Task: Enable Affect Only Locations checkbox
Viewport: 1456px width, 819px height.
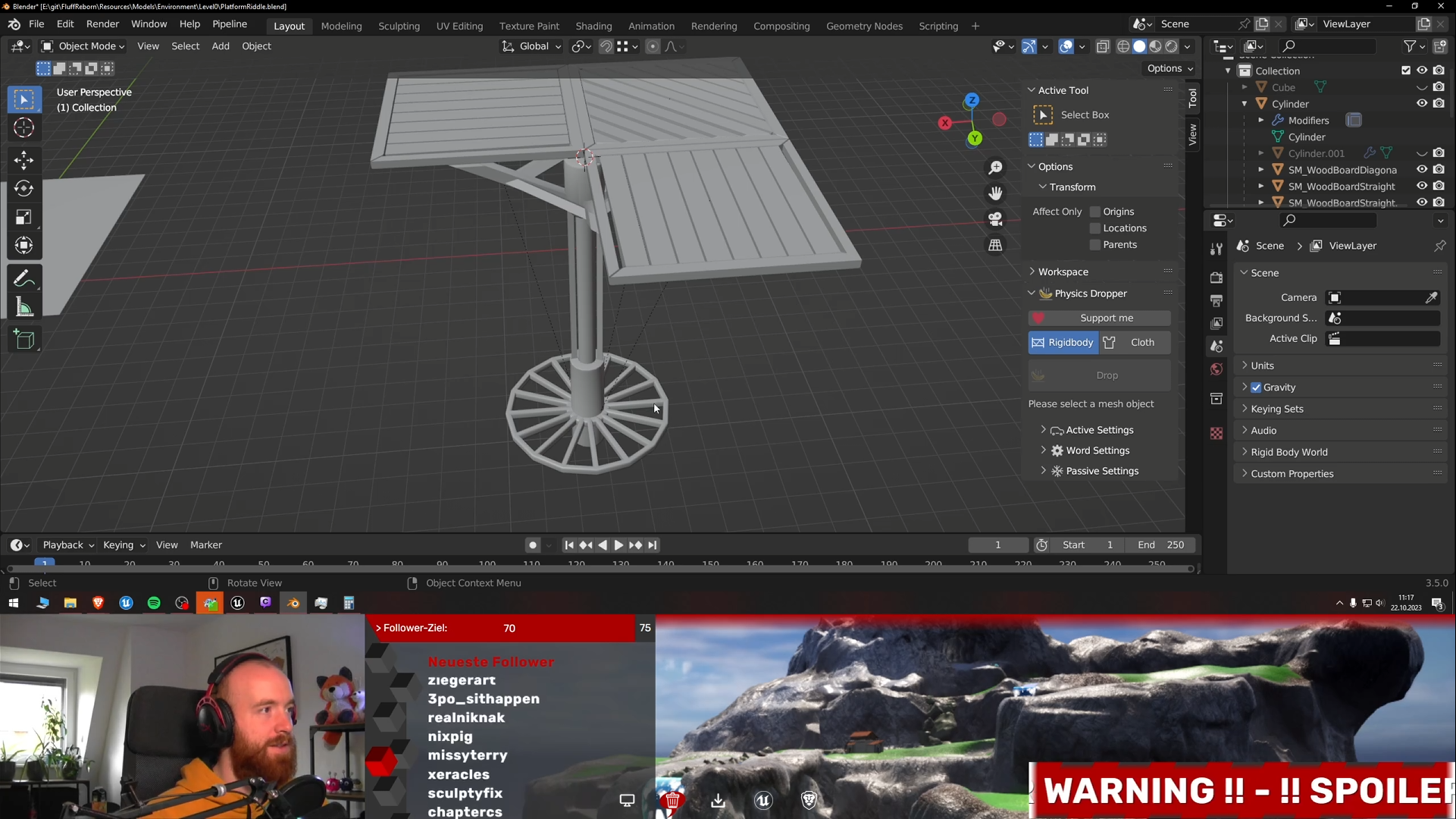Action: pyautogui.click(x=1094, y=228)
